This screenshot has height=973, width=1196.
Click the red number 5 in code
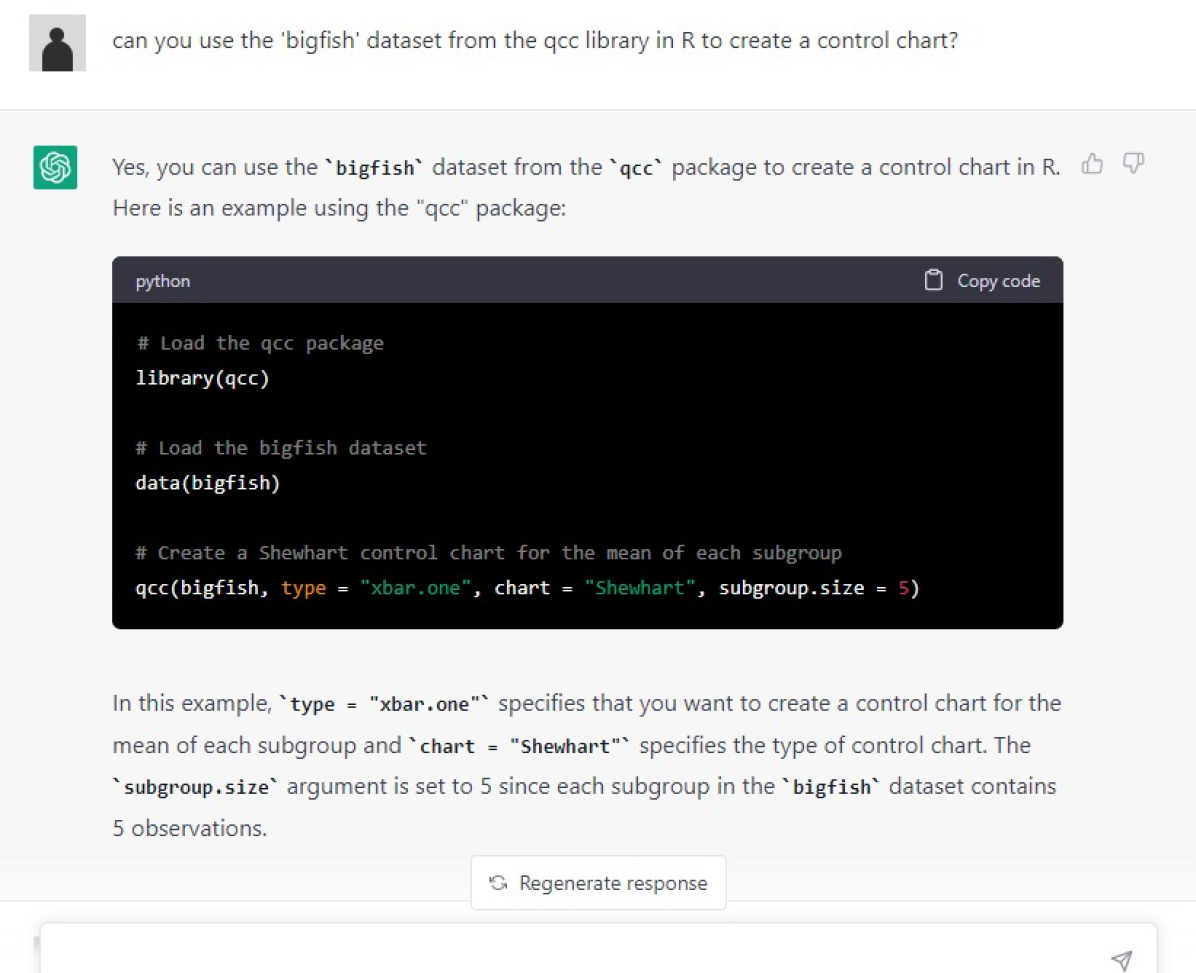(902, 588)
